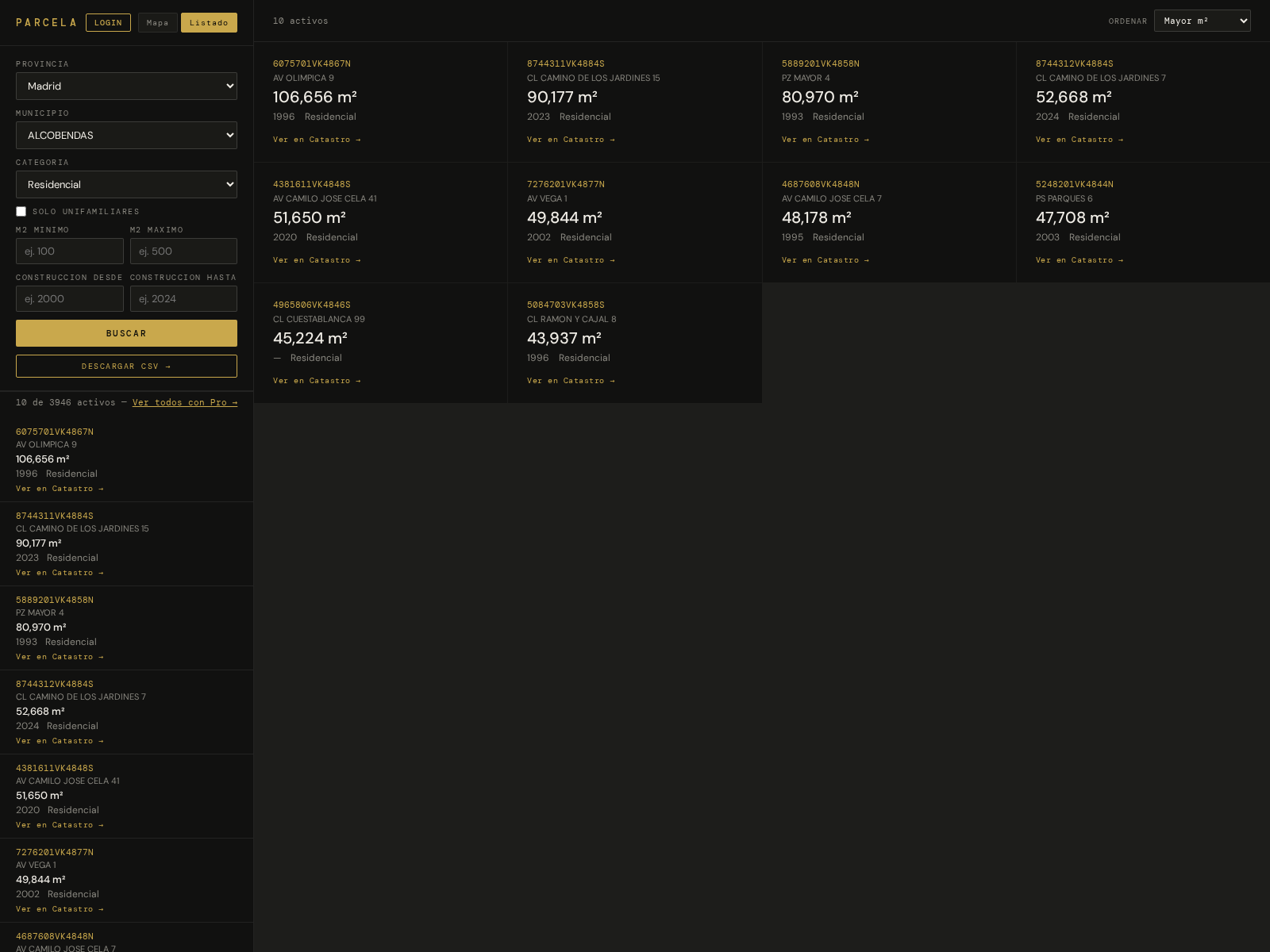Open Ver en Catastro for Camino de los Jardines 15 card

[x=571, y=140]
